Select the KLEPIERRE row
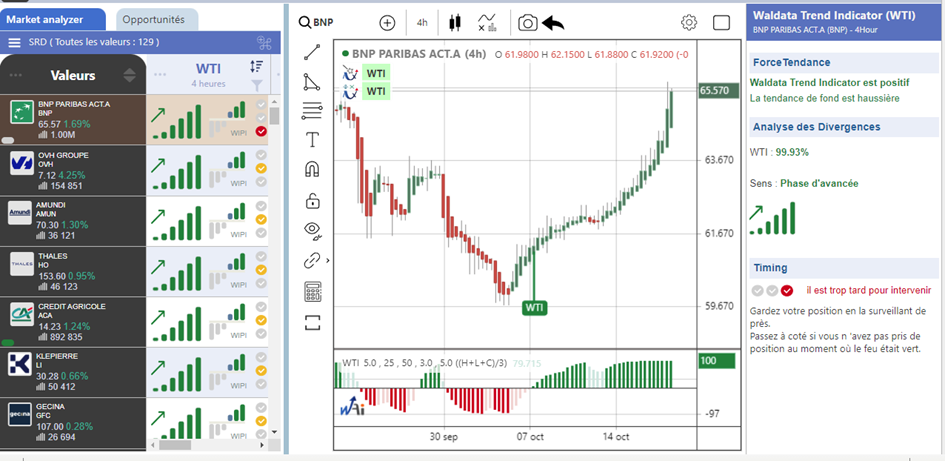The width and height of the screenshot is (945, 461). 136,372
